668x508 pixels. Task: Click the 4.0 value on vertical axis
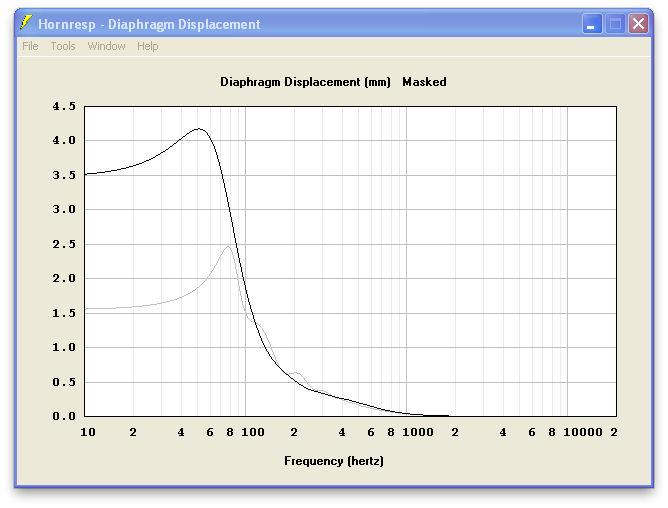[x=64, y=140]
